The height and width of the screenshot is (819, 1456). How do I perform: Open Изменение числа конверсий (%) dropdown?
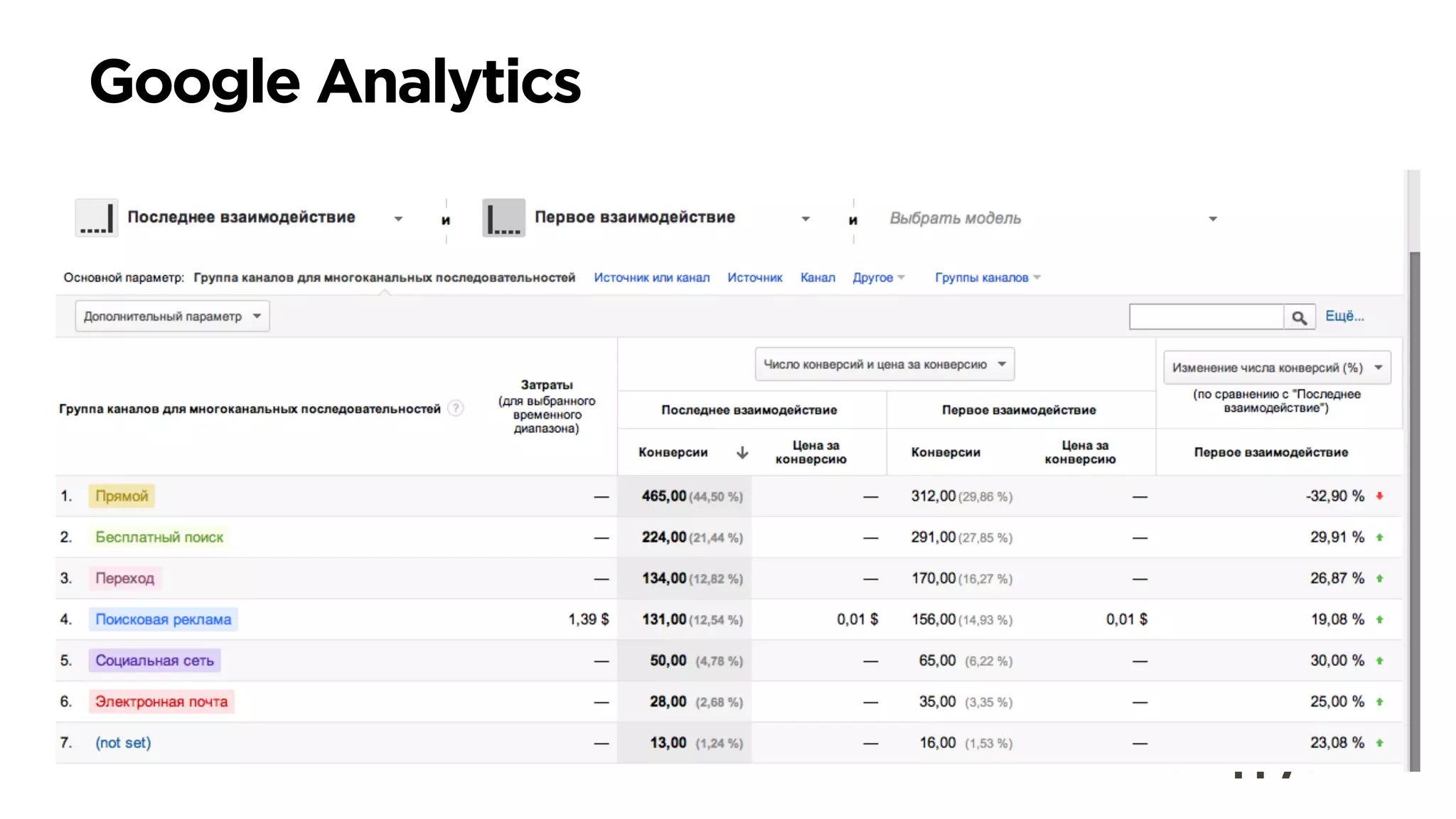pyautogui.click(x=1277, y=368)
